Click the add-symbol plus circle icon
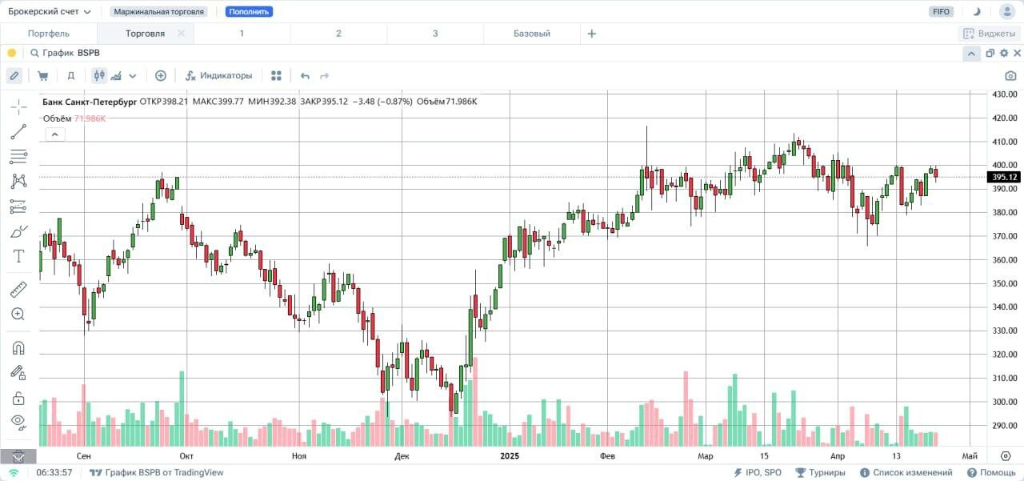Screen dimensions: 1024x481 161,75
